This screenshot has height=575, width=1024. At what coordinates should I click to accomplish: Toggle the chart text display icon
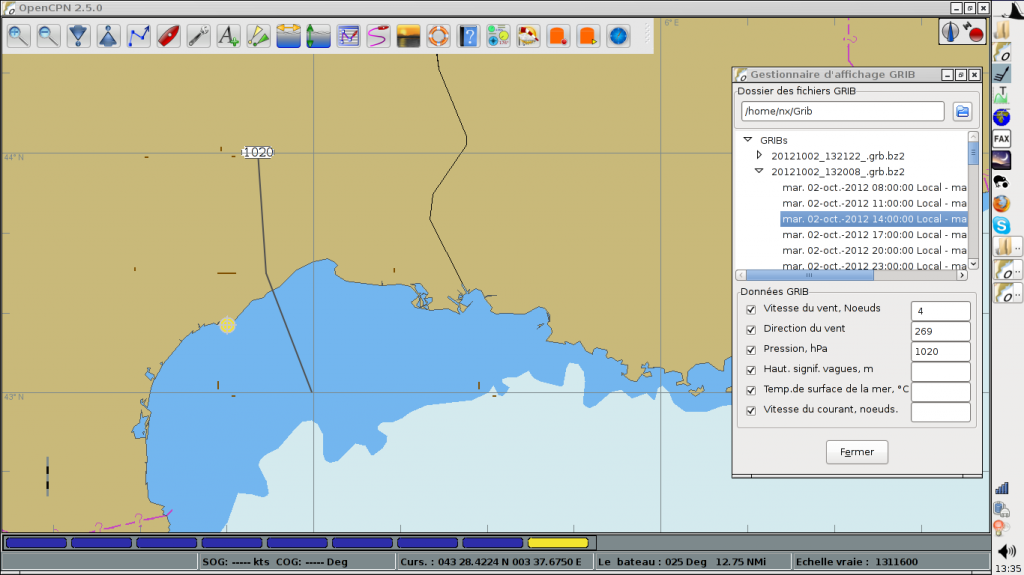(x=229, y=37)
